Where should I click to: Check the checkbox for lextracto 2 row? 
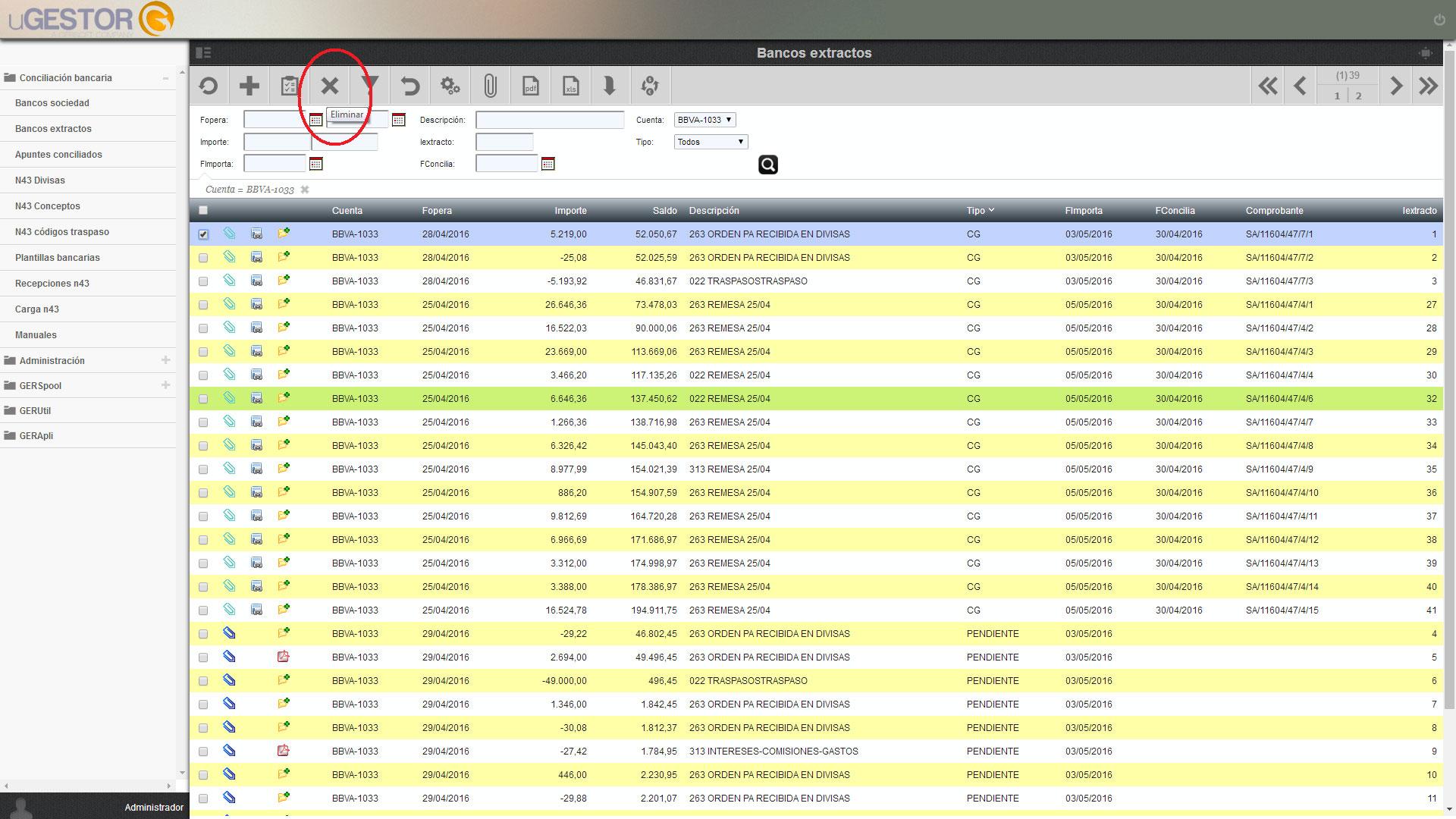pos(203,258)
